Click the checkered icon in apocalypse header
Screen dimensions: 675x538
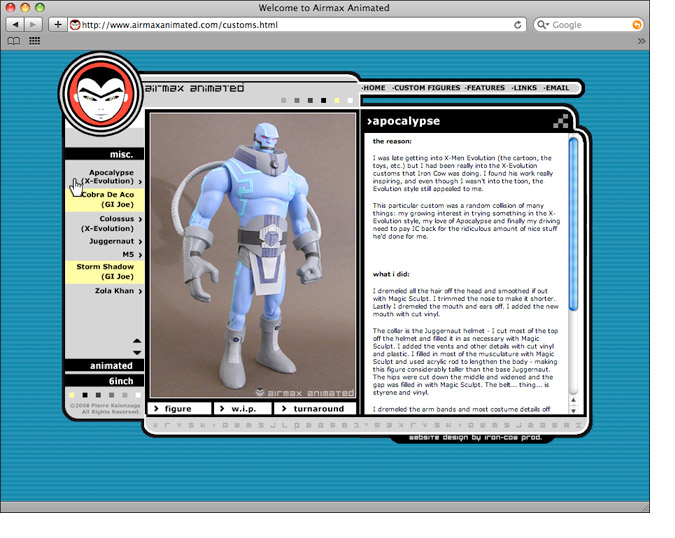pyautogui.click(x=560, y=121)
